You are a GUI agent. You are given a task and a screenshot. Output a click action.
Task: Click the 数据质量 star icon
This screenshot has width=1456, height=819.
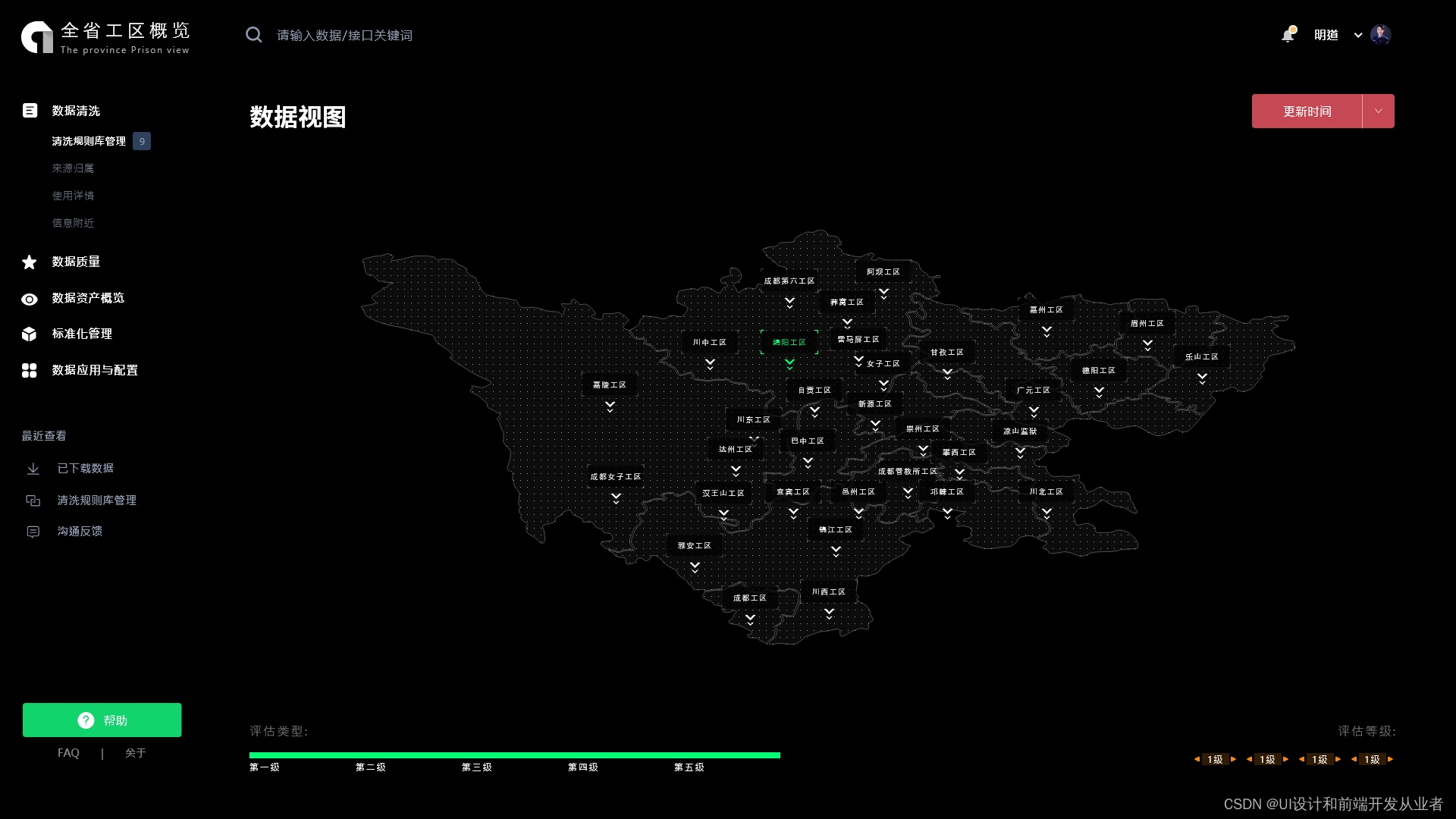tap(30, 262)
